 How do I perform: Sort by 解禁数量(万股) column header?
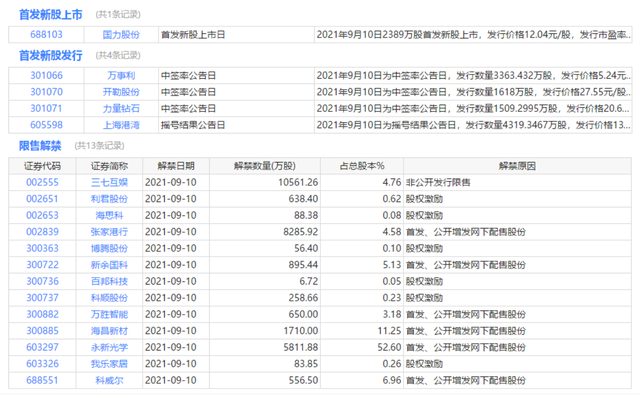264,166
